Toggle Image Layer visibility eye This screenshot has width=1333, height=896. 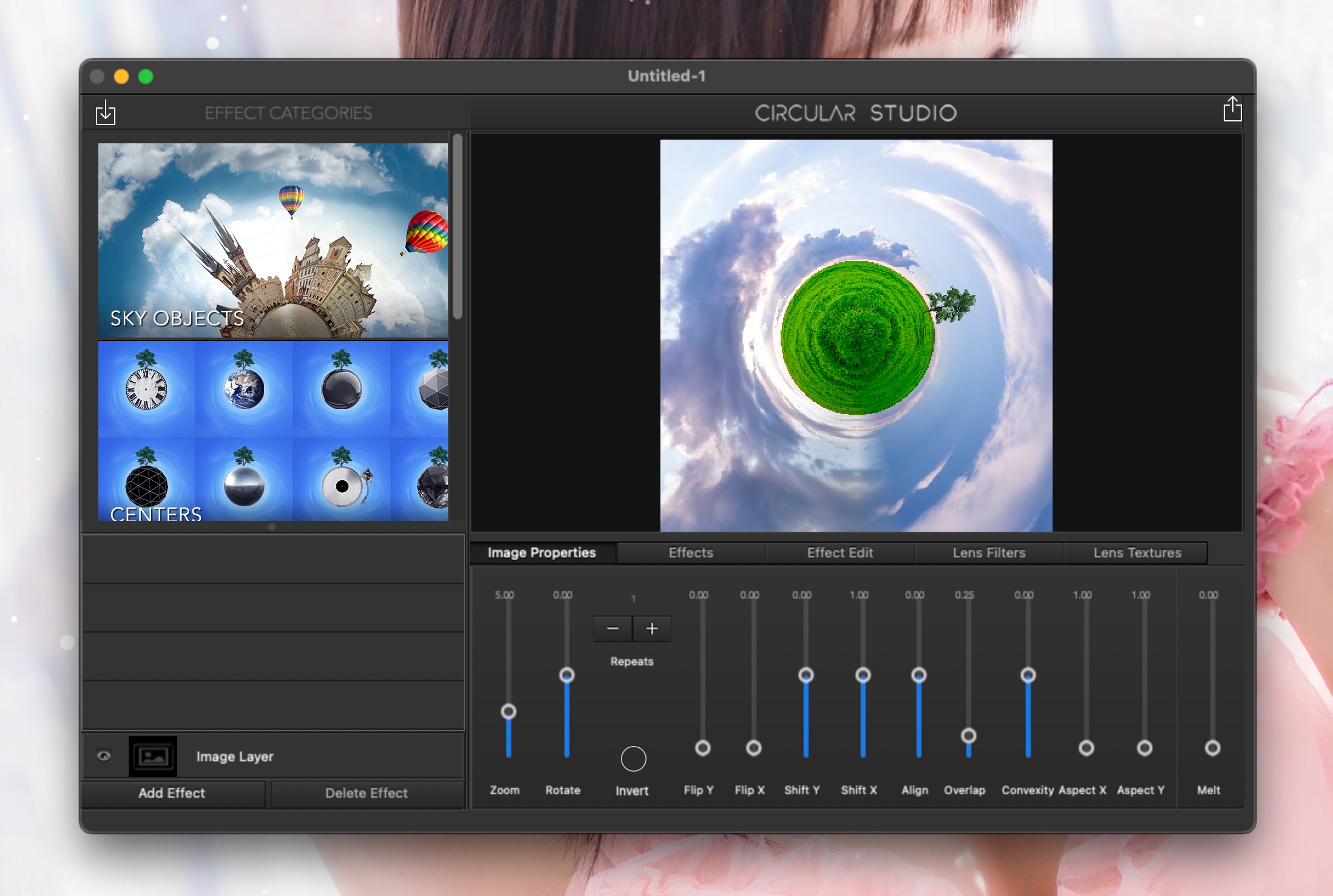104,756
